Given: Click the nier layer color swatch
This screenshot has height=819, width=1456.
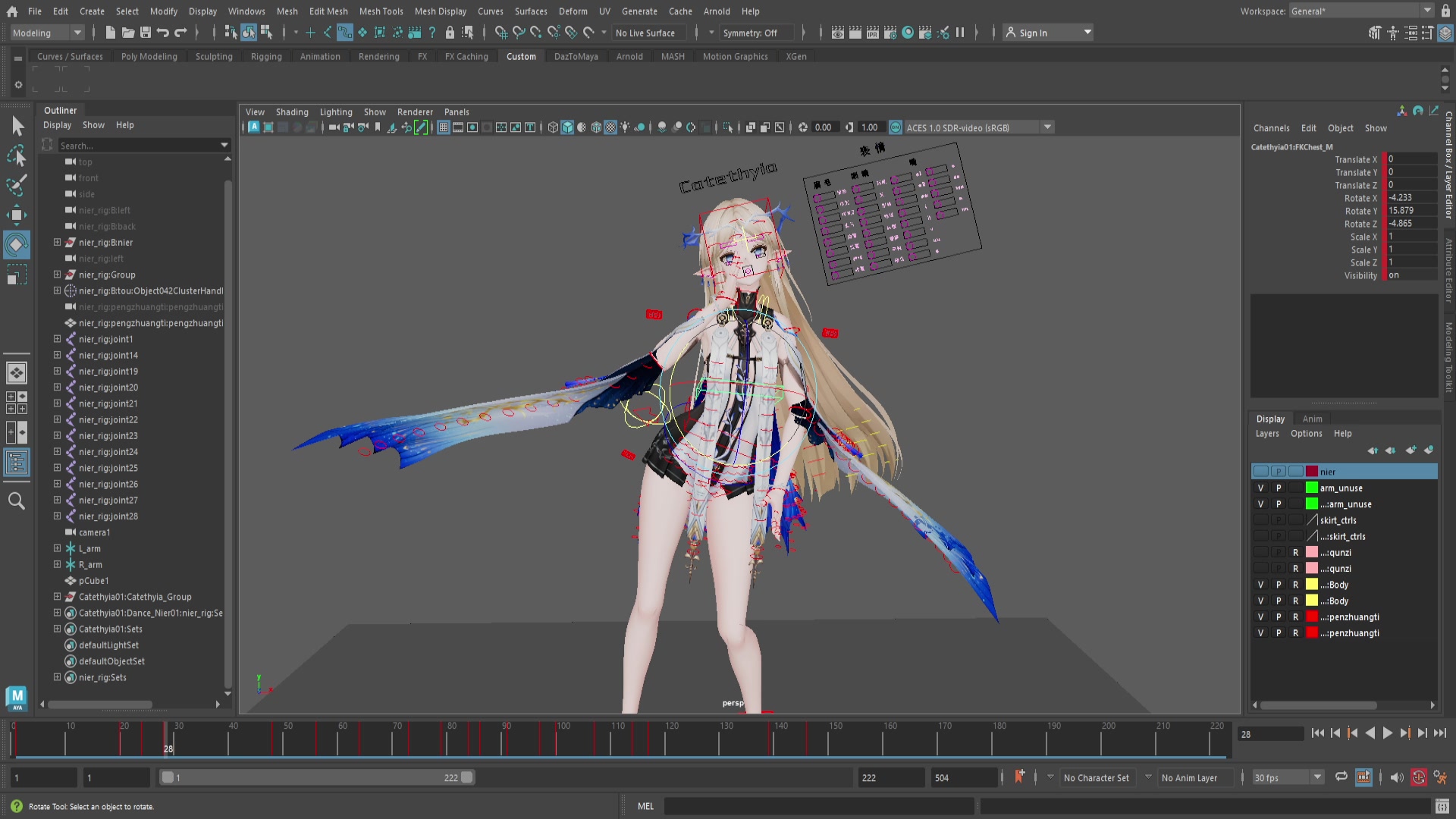Looking at the screenshot, I should tap(1312, 472).
